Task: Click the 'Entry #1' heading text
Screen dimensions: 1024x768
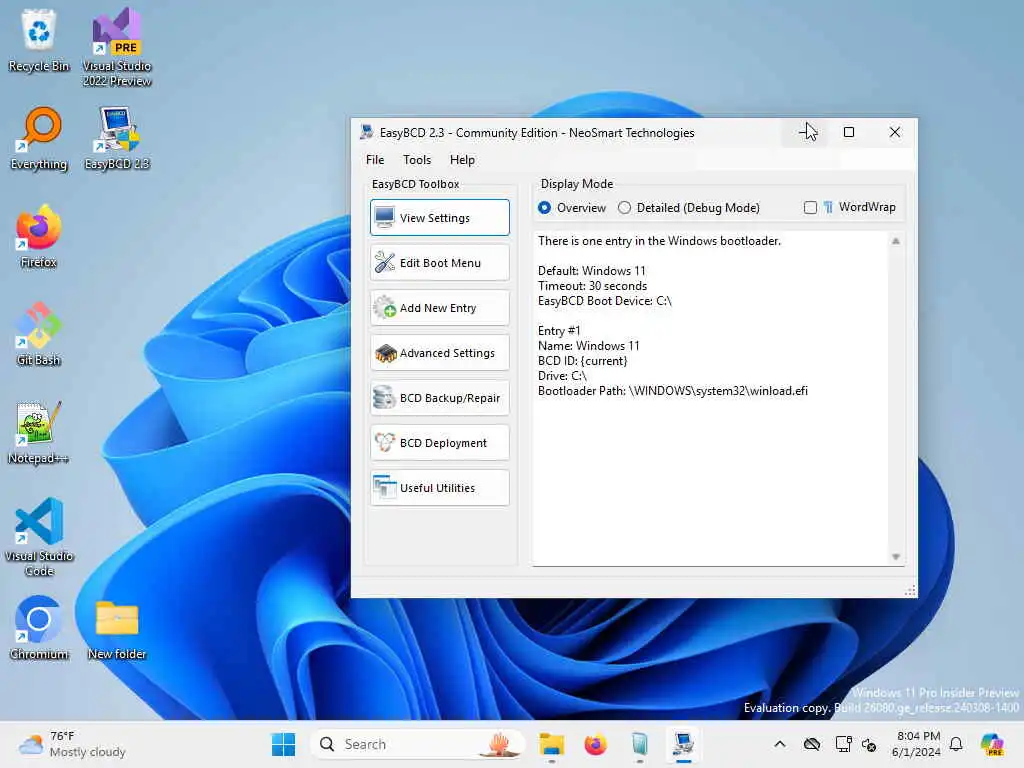Action: (559, 331)
